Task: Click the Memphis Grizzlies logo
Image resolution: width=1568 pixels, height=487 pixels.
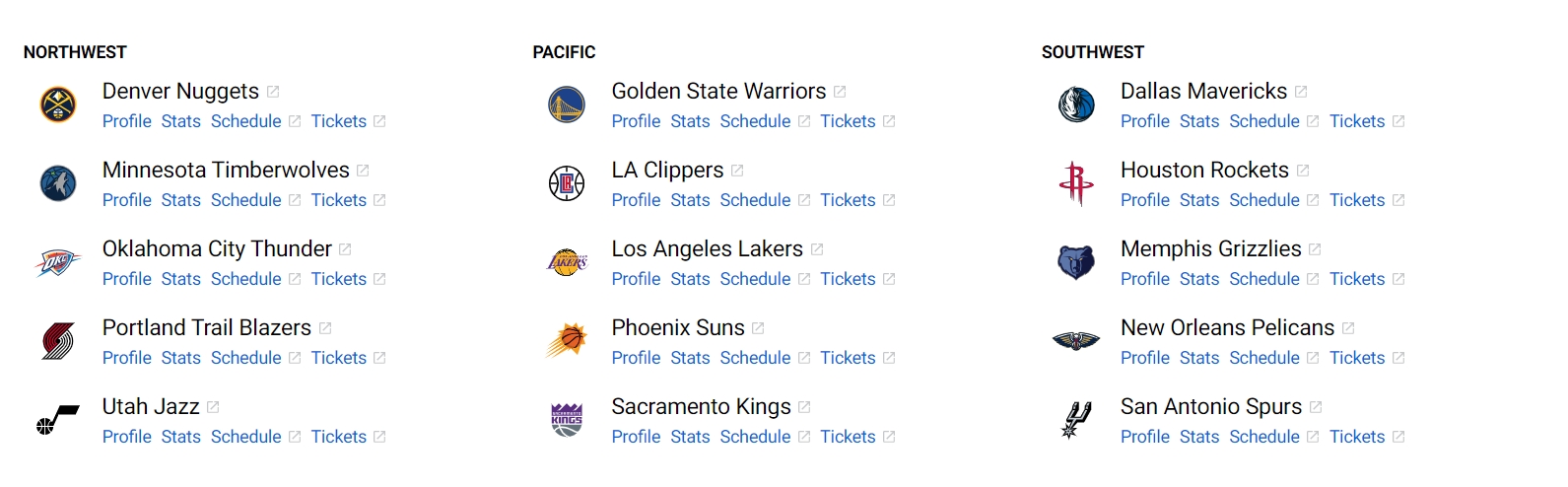Action: 1075,262
